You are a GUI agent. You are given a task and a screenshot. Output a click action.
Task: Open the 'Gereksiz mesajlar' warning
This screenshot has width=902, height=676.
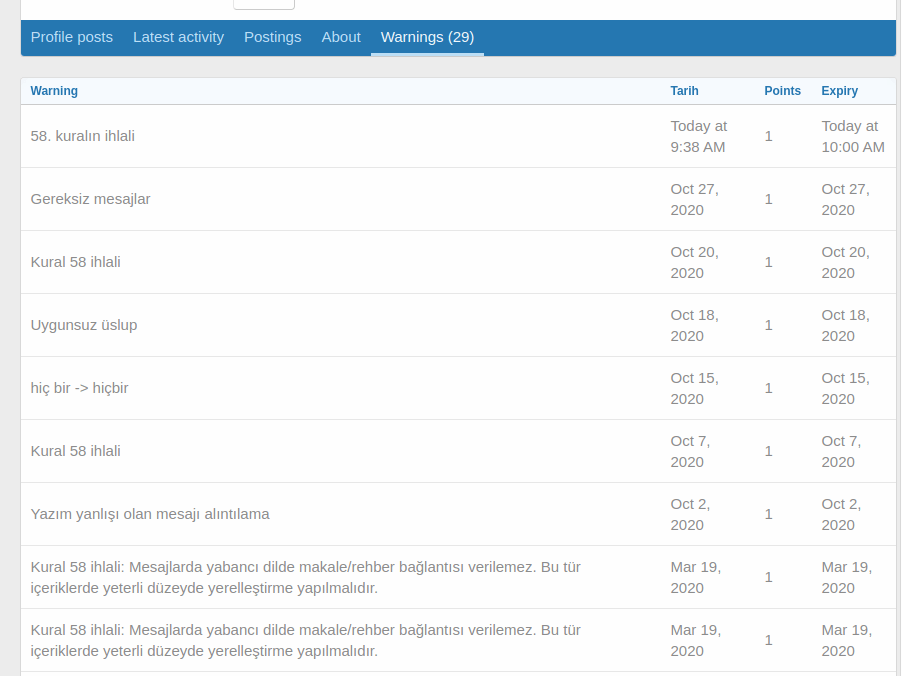tap(90, 199)
